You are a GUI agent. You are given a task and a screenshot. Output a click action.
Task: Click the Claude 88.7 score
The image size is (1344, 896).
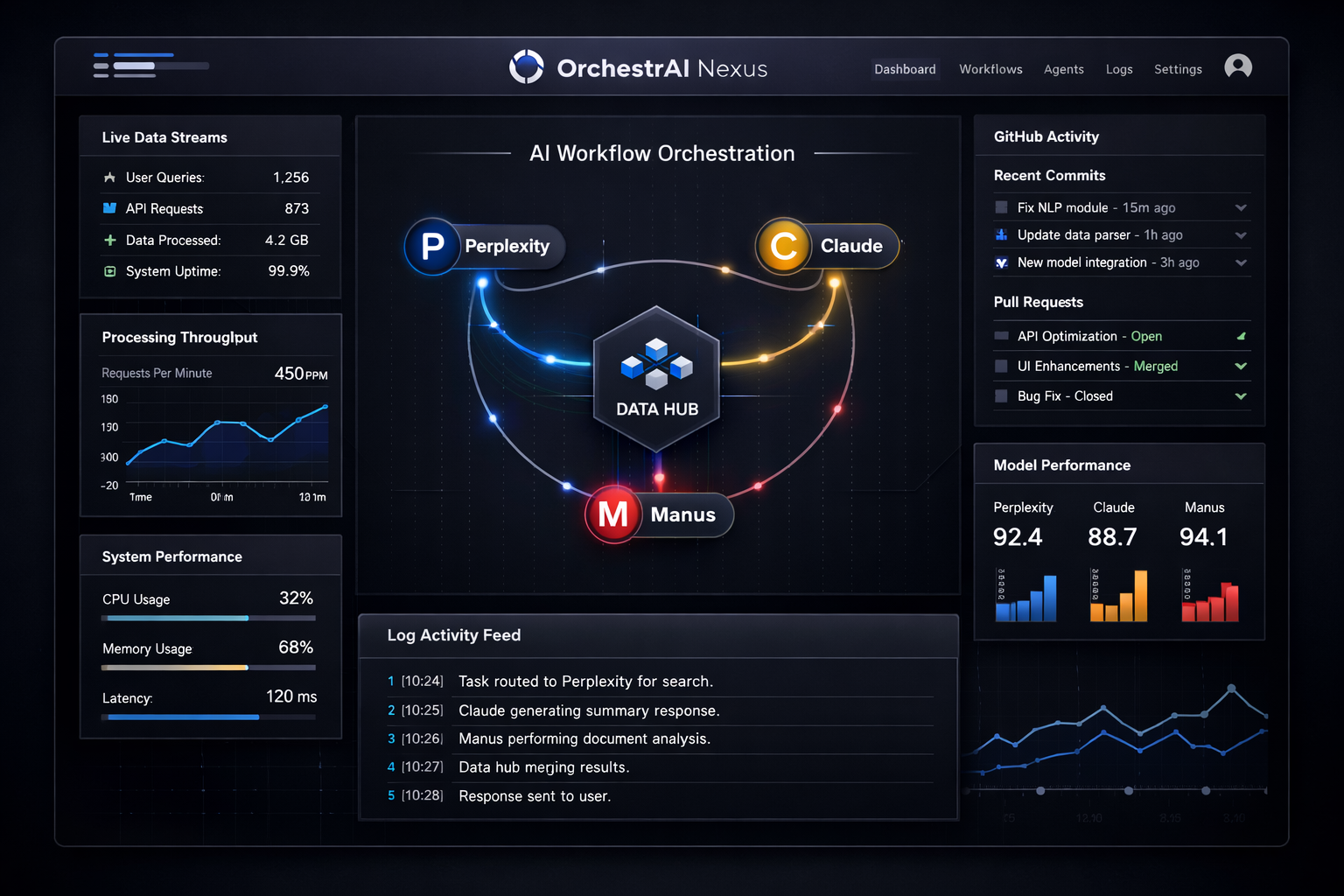click(x=1112, y=537)
